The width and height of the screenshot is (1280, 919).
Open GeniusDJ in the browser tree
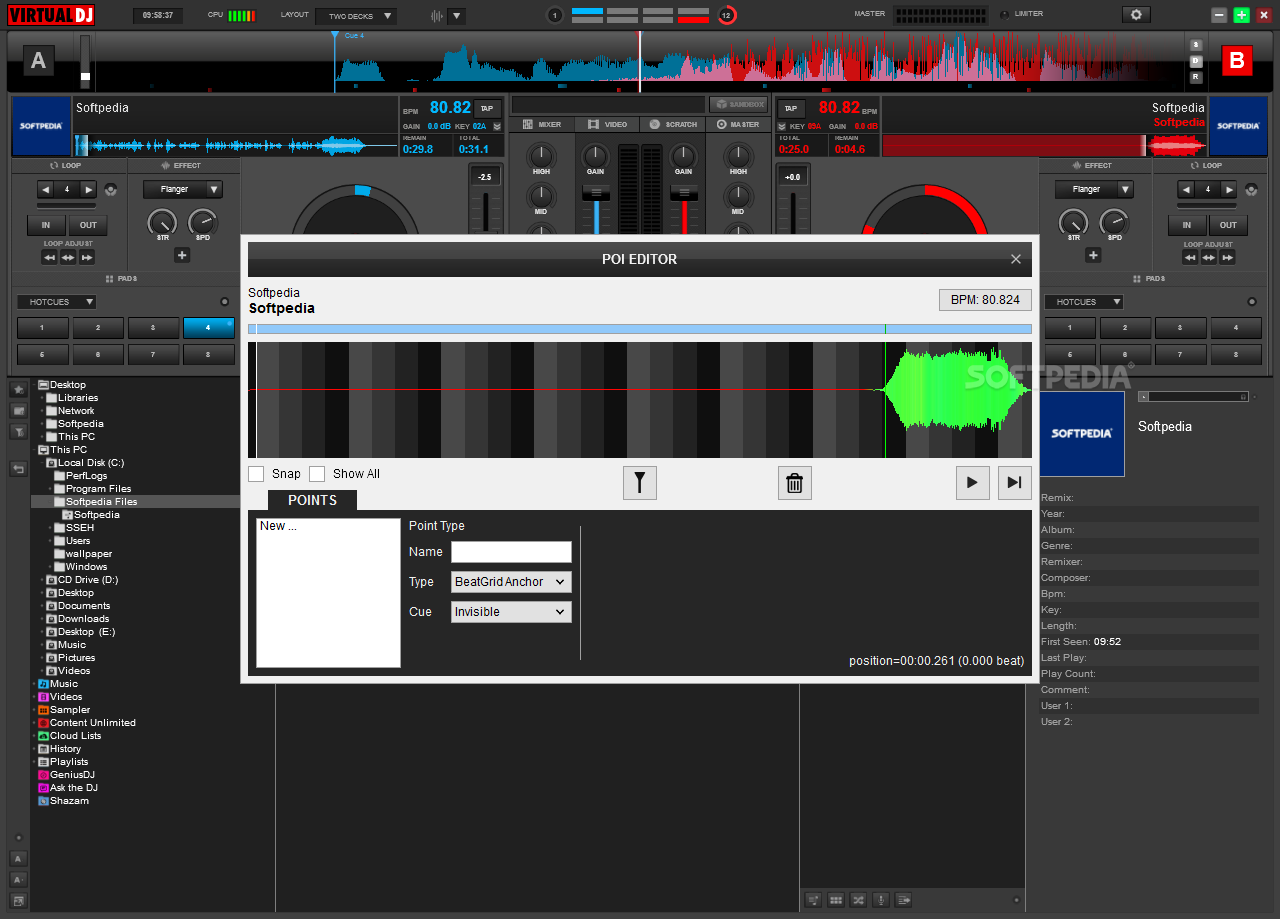72,775
